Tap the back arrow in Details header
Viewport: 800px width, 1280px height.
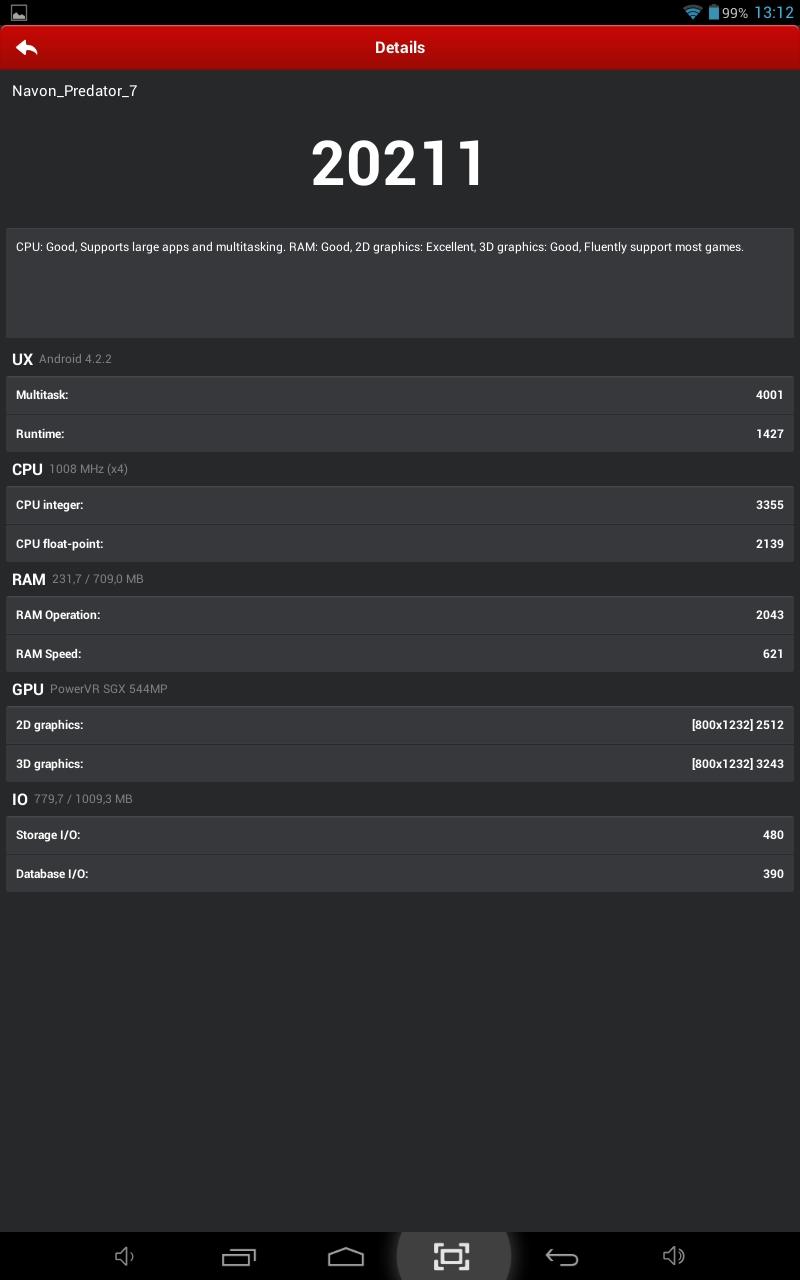(27, 47)
